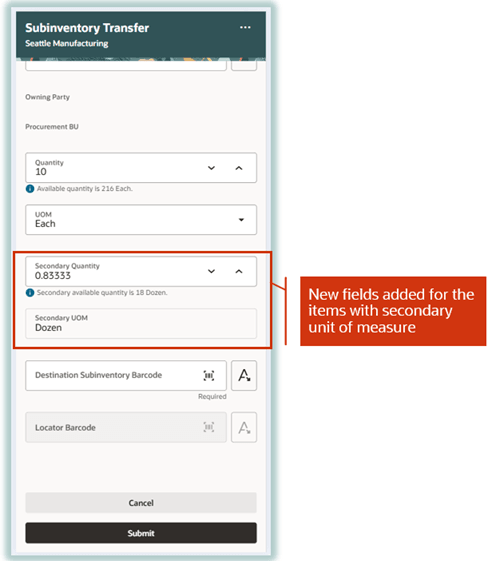Screen dimensions: 488x561
Task: Click the Cancel button
Action: tap(141, 503)
